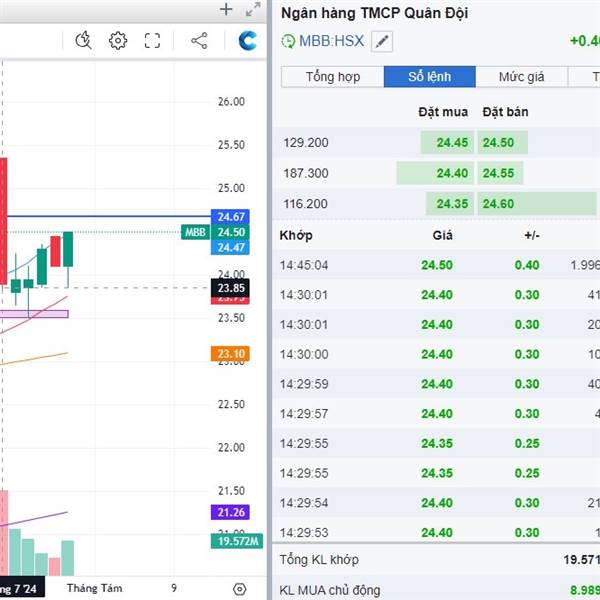600x600 pixels.
Task: Select the 14:45:04 matched trade row
Action: pos(436,265)
